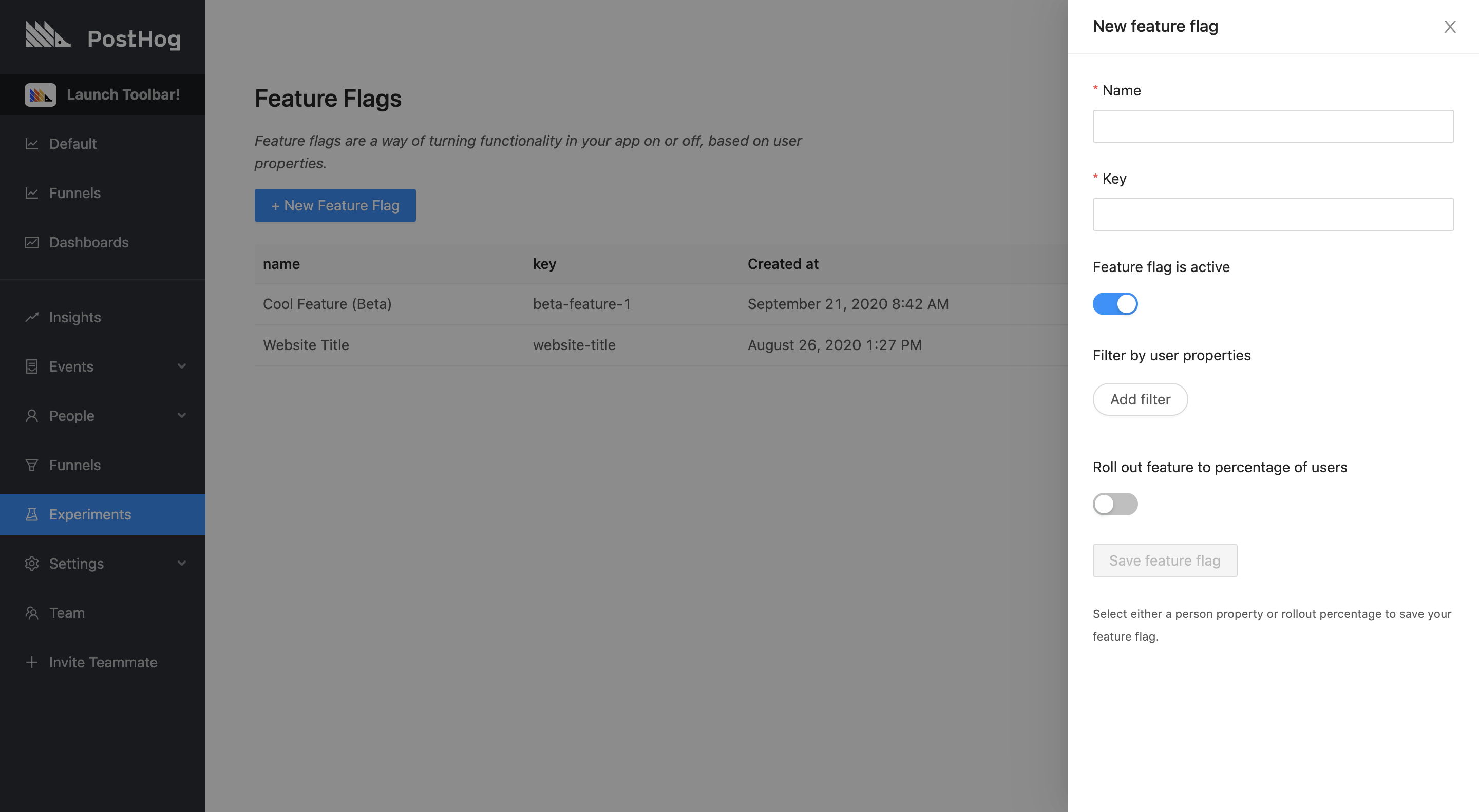Image resolution: width=1479 pixels, height=812 pixels.
Task: Click the People users icon
Action: pos(30,415)
